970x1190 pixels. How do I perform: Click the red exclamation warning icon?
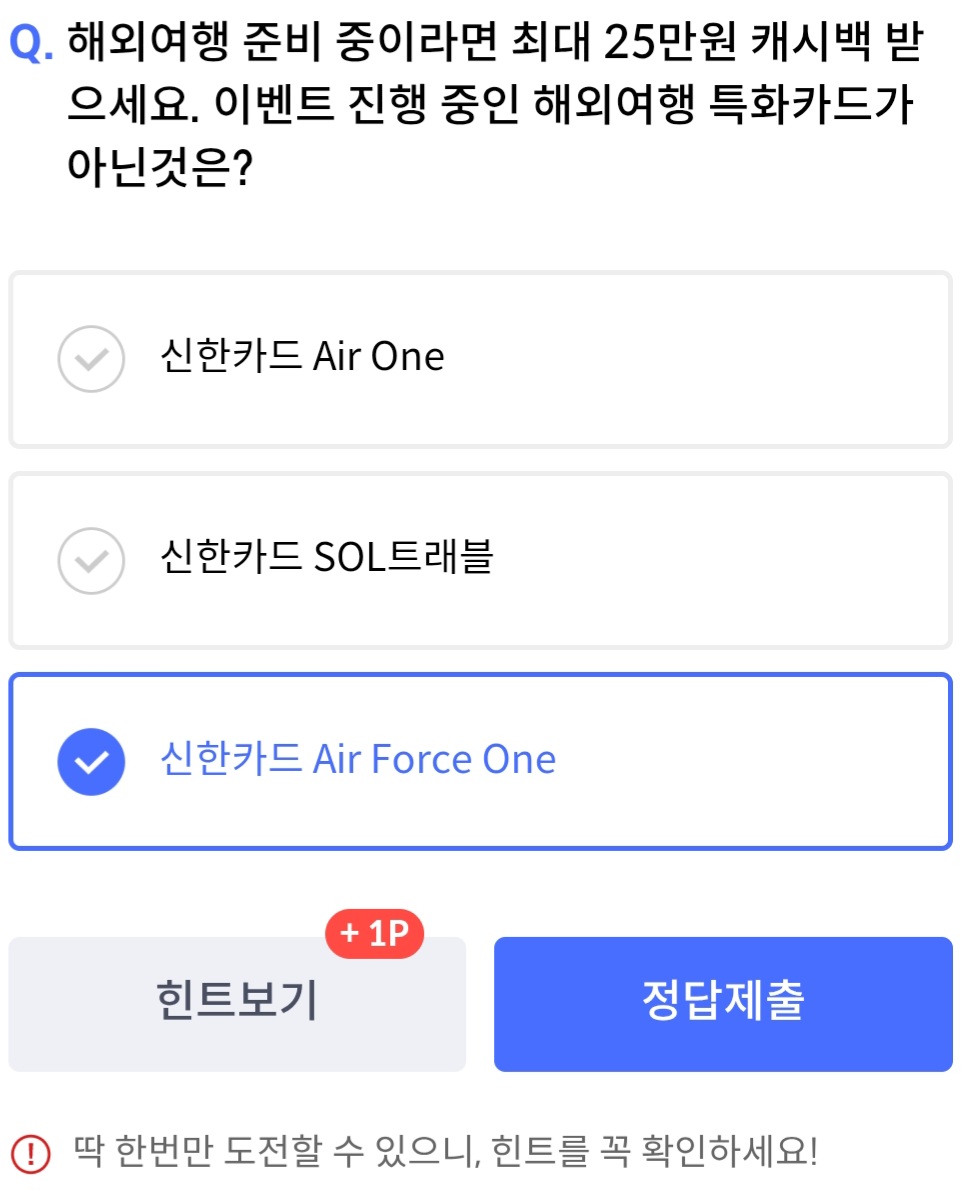[30, 1154]
